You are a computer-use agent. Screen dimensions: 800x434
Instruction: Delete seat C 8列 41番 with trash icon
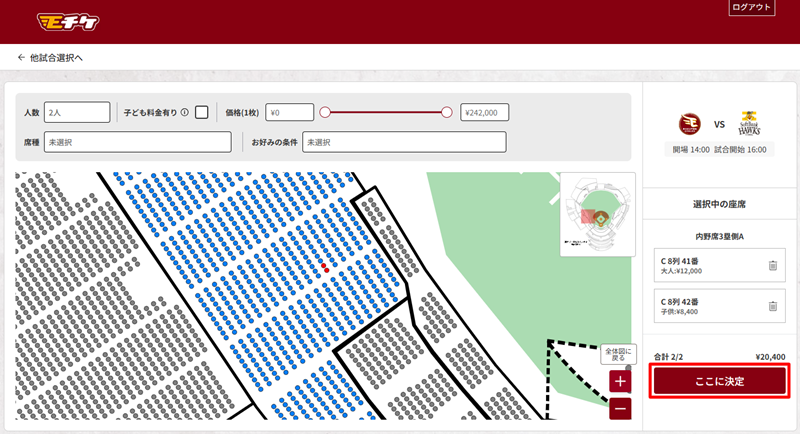tap(772, 265)
